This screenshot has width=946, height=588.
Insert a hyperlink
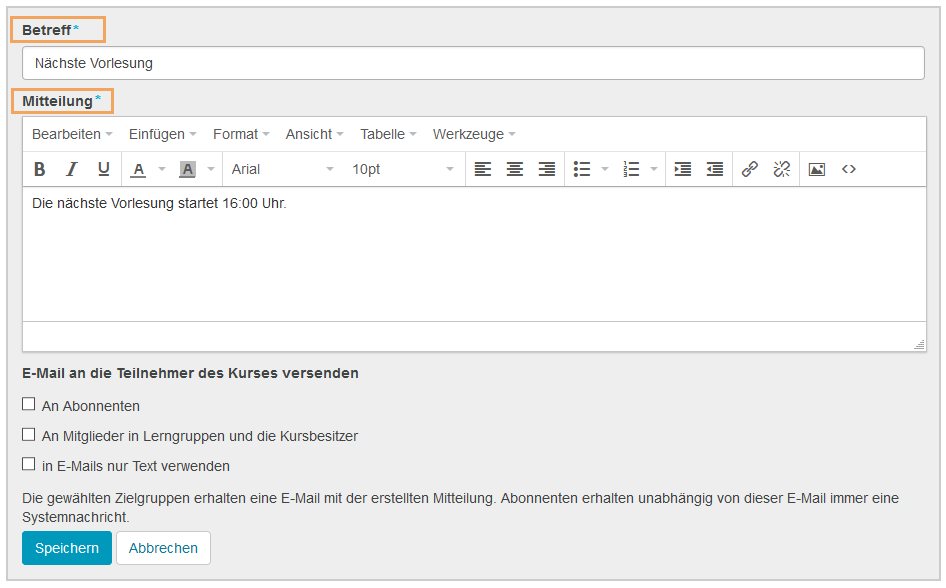[x=750, y=169]
